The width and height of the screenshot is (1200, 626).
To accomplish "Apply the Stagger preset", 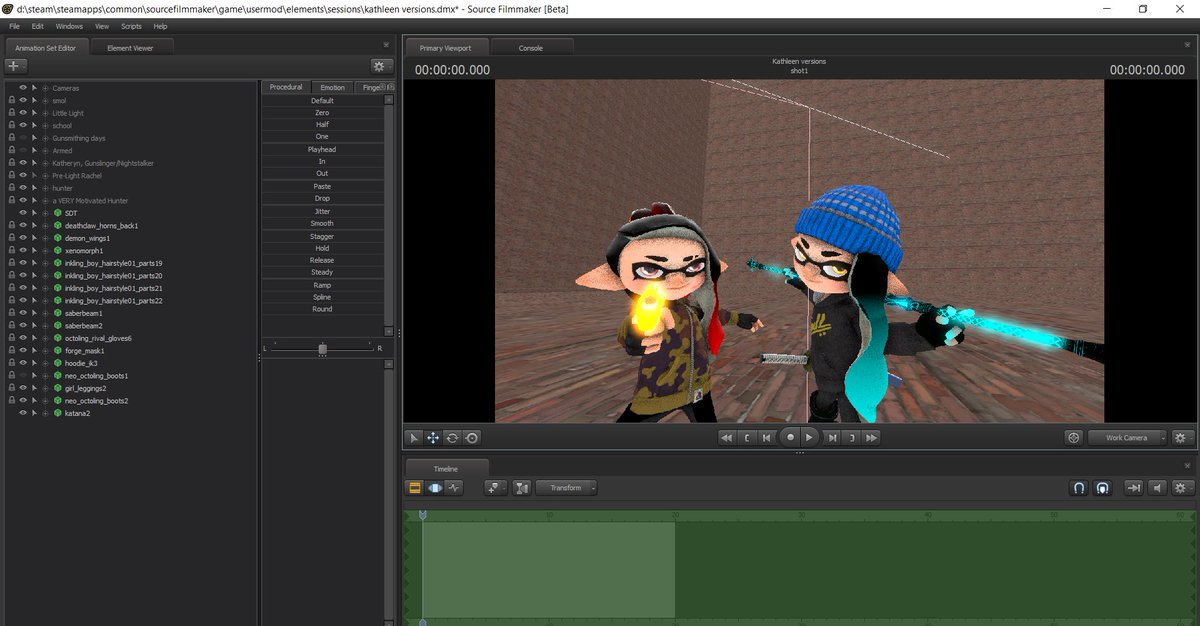I will (322, 236).
